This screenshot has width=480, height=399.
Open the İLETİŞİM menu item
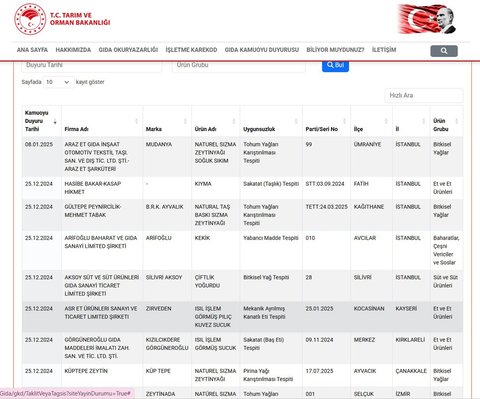[x=384, y=50]
